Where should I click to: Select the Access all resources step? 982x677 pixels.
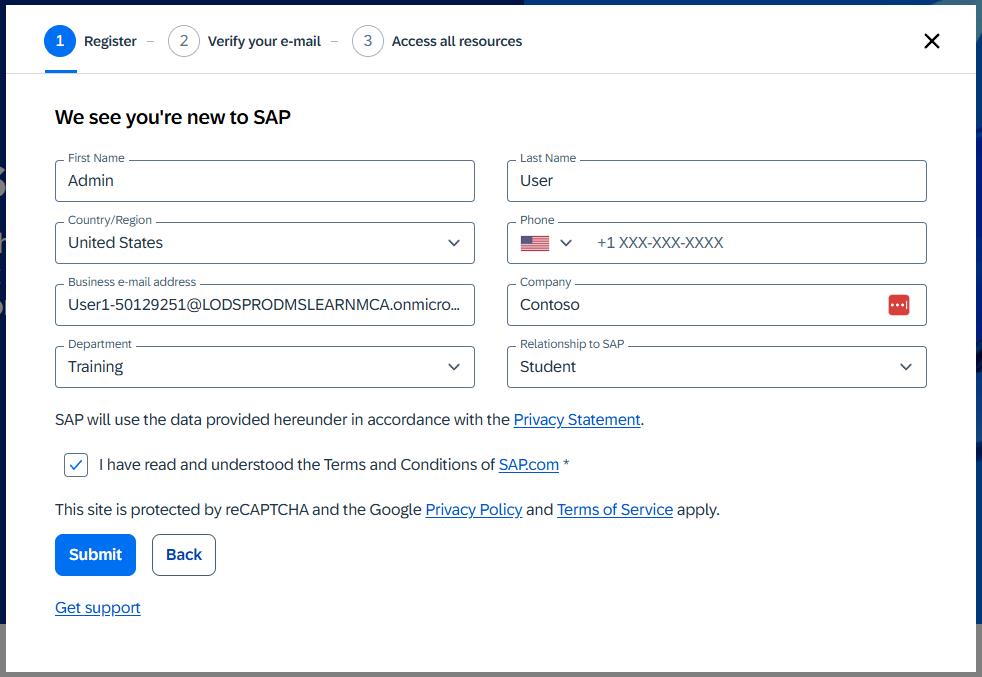(x=457, y=41)
